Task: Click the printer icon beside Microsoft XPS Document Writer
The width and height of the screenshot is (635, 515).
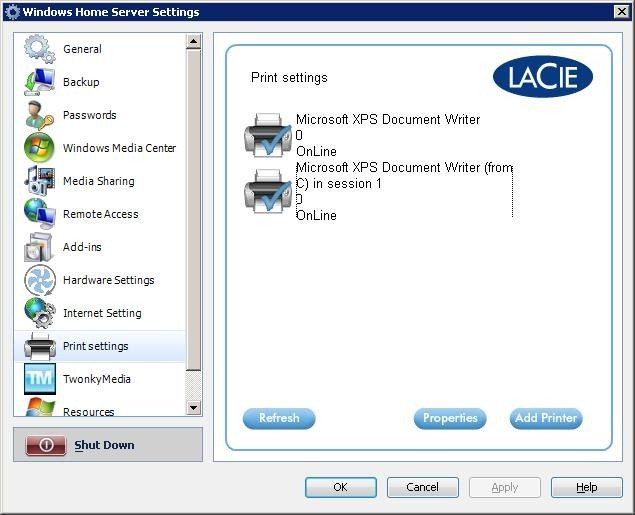Action: [x=268, y=135]
